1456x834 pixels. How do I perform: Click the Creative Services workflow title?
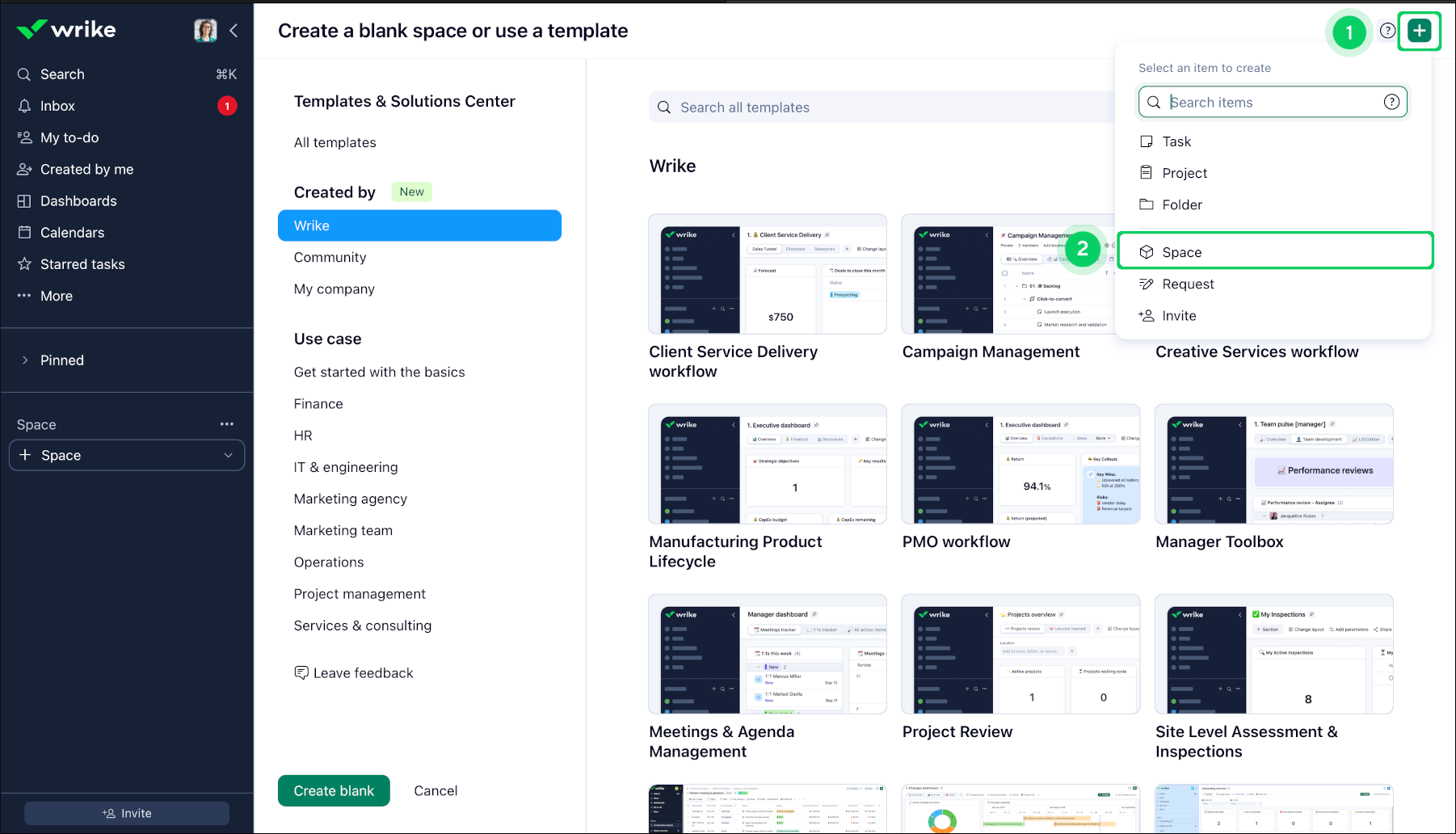(x=1257, y=352)
